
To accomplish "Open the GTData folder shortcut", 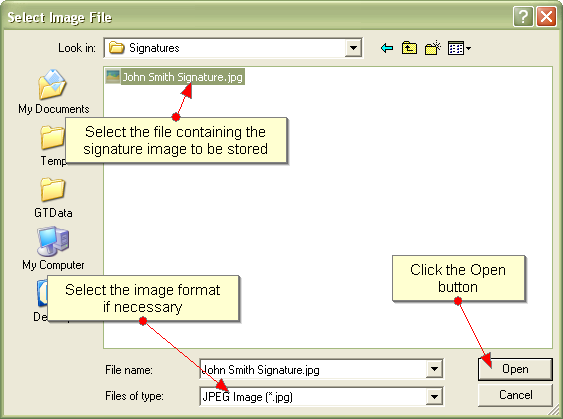I will coord(53,197).
